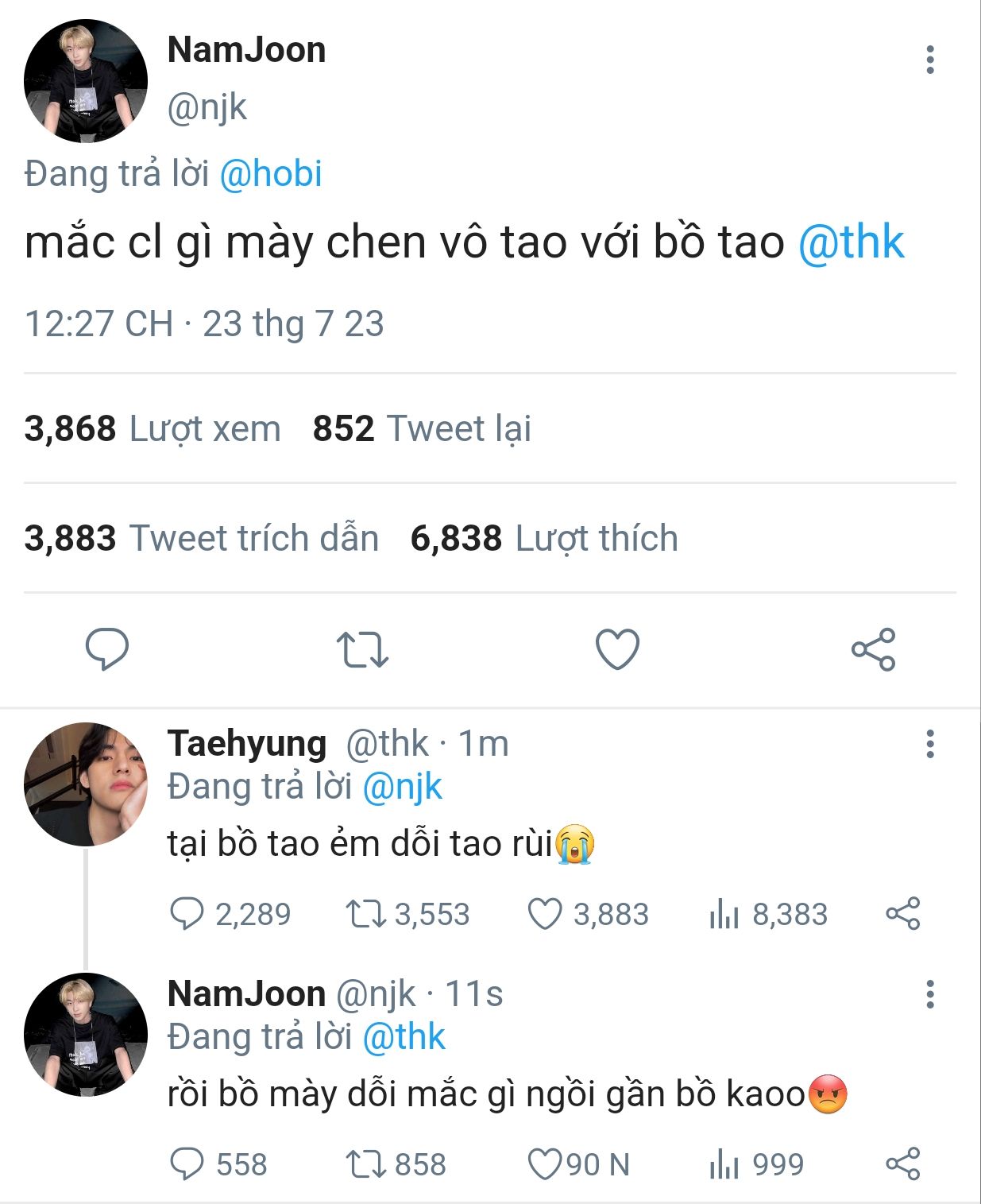View the 3,883 Tweet trích dẫn list

coord(201,538)
